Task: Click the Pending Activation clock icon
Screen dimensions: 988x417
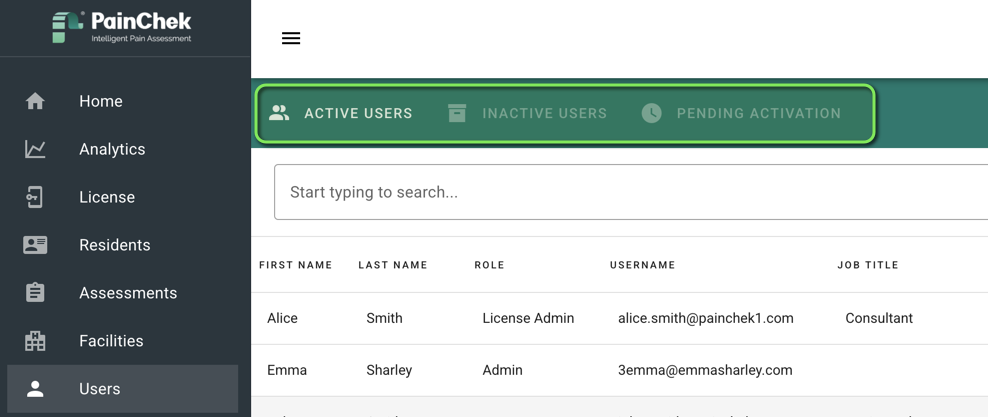Action: point(652,113)
